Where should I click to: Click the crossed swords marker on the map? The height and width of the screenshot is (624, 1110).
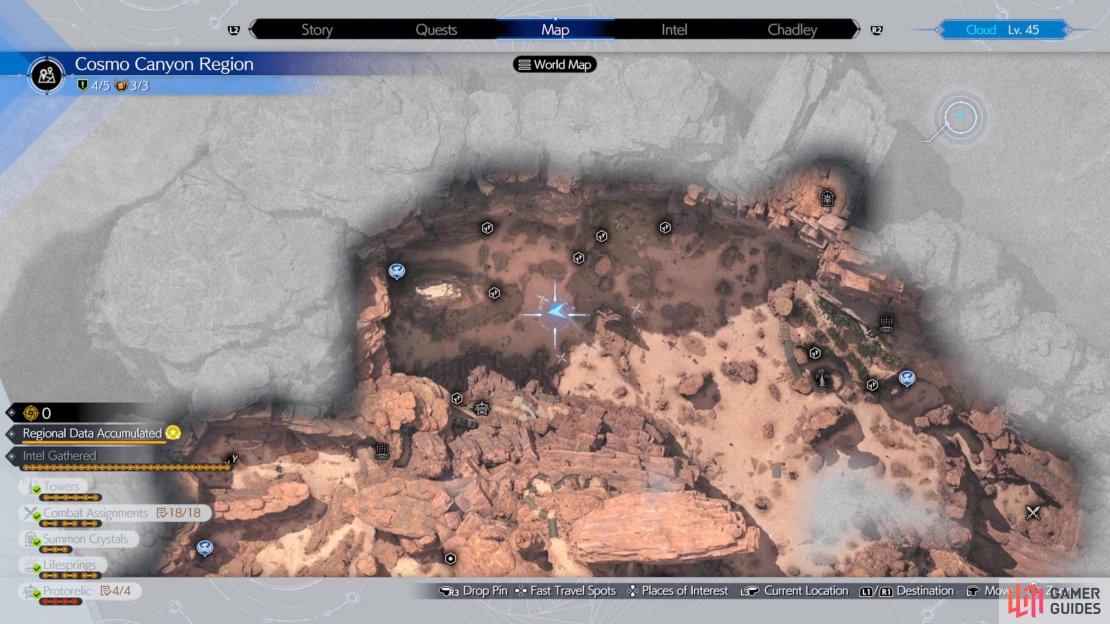(1033, 512)
